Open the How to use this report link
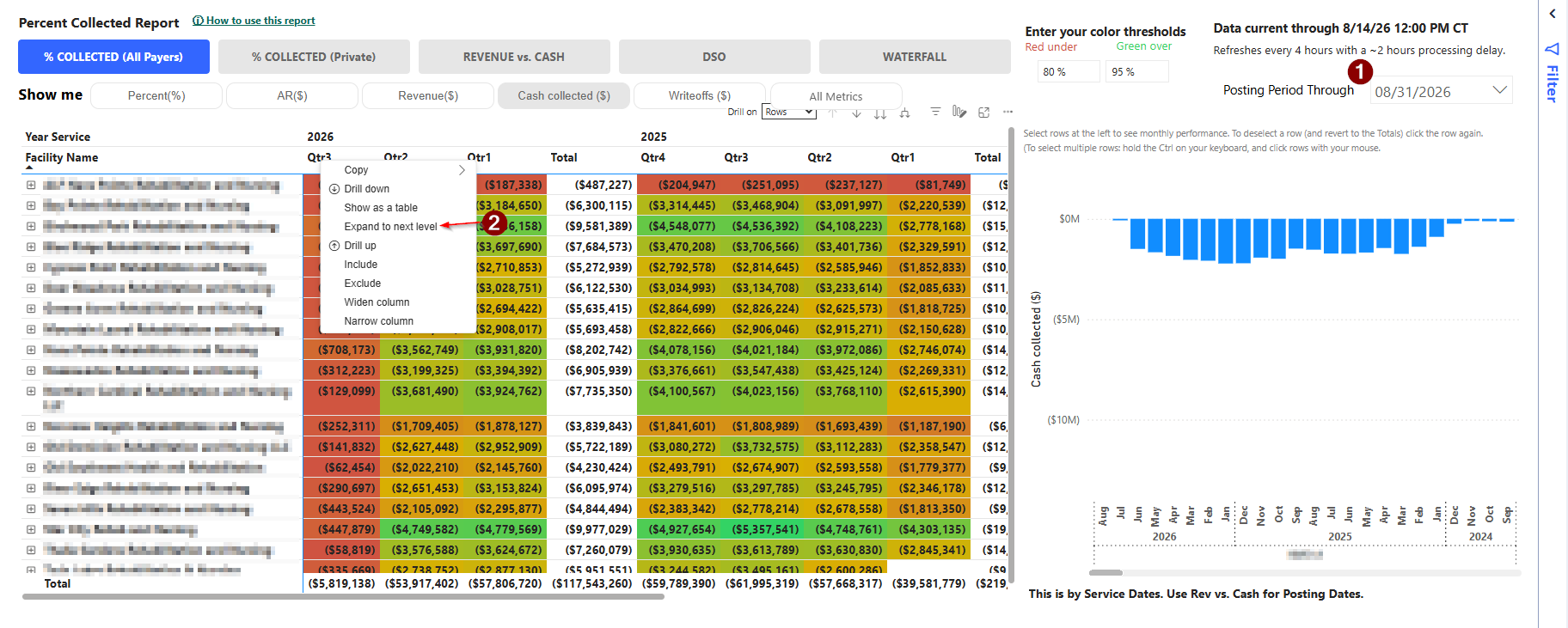Screen dimensions: 1568x628 [260, 21]
